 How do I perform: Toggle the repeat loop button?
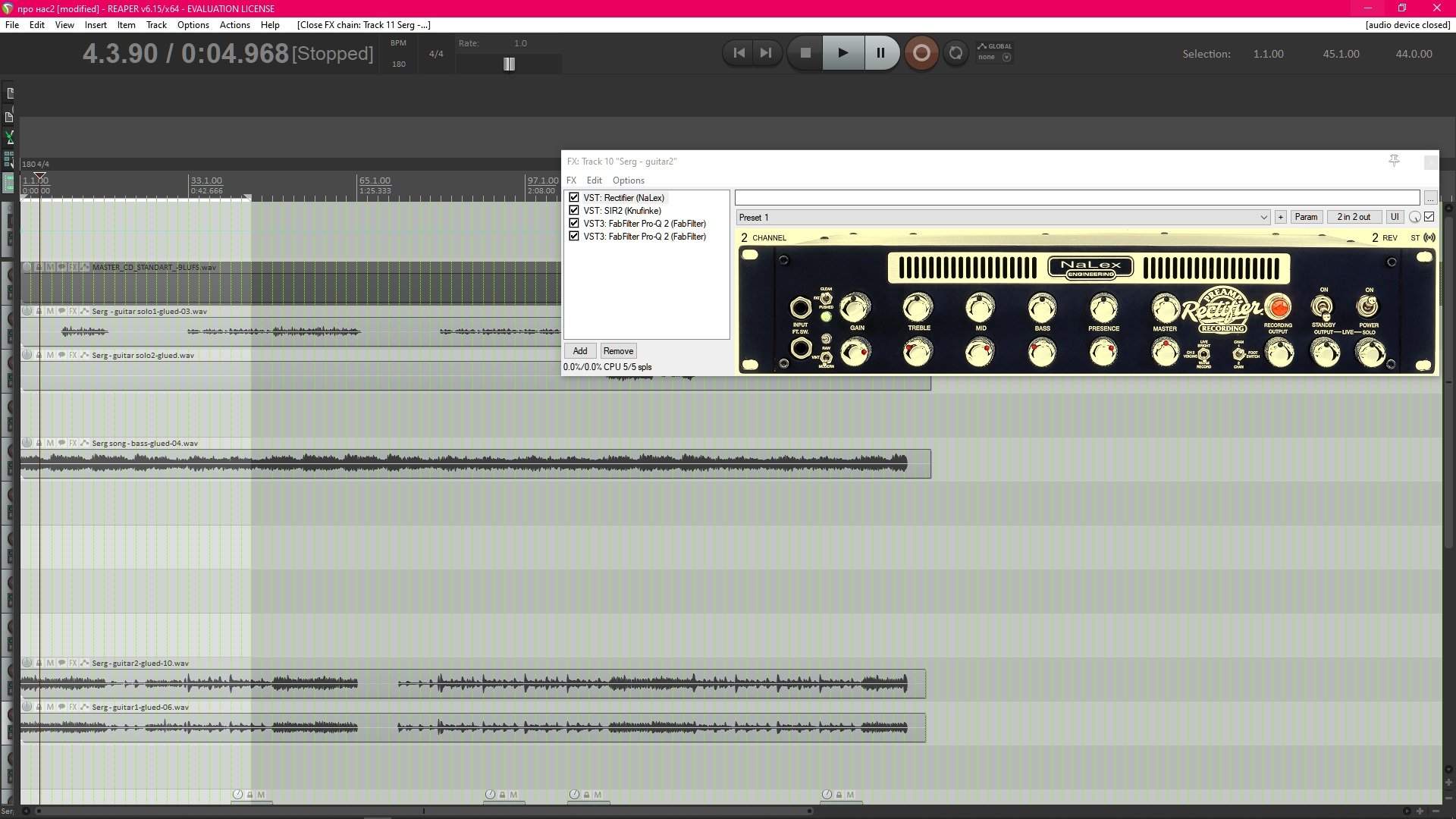[955, 53]
